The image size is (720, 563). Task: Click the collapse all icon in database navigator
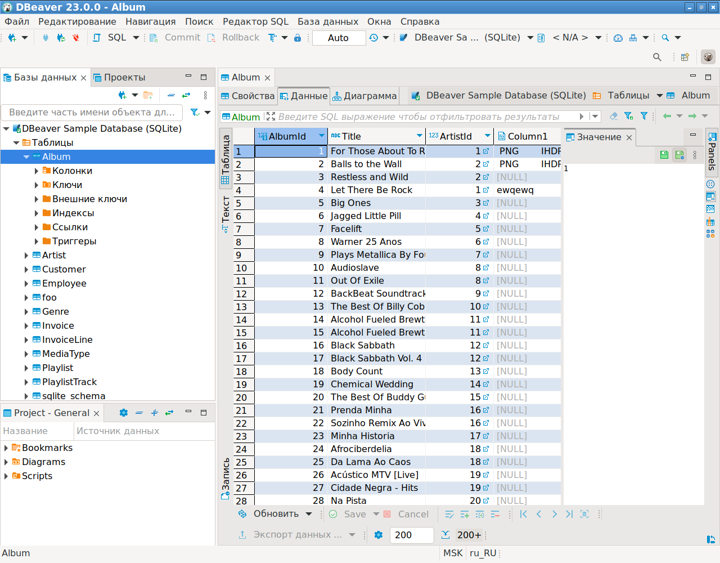171,95
